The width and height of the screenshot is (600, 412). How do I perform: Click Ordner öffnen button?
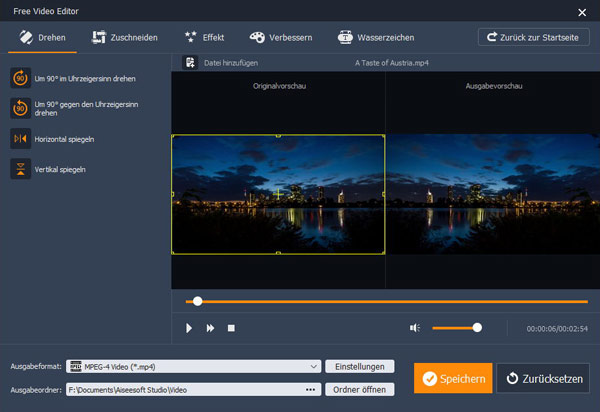coord(360,389)
